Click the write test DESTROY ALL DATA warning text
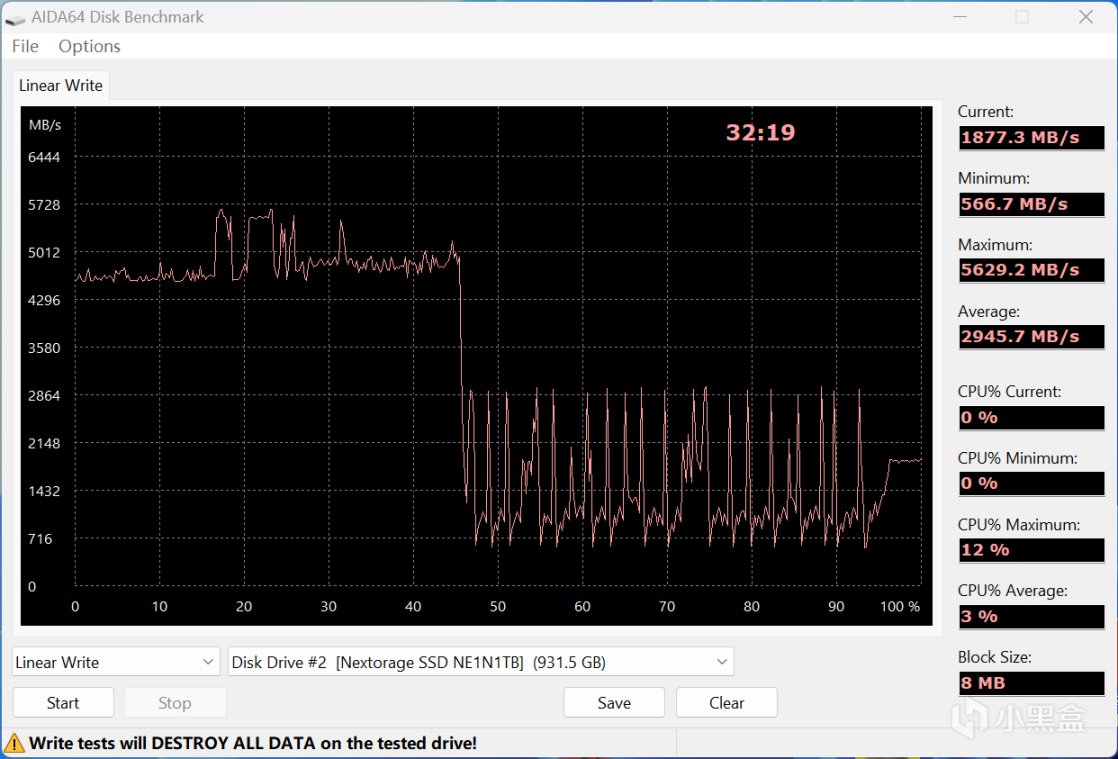The height and width of the screenshot is (759, 1118). point(253,743)
